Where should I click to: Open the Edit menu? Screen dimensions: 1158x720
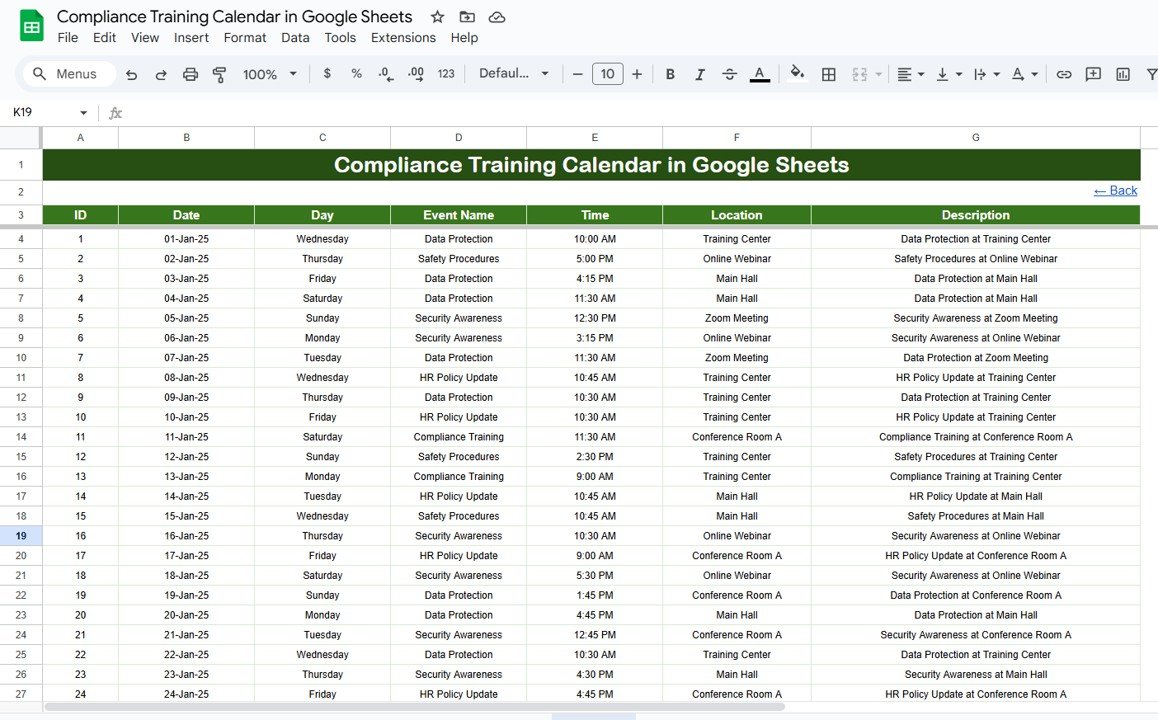click(x=104, y=38)
